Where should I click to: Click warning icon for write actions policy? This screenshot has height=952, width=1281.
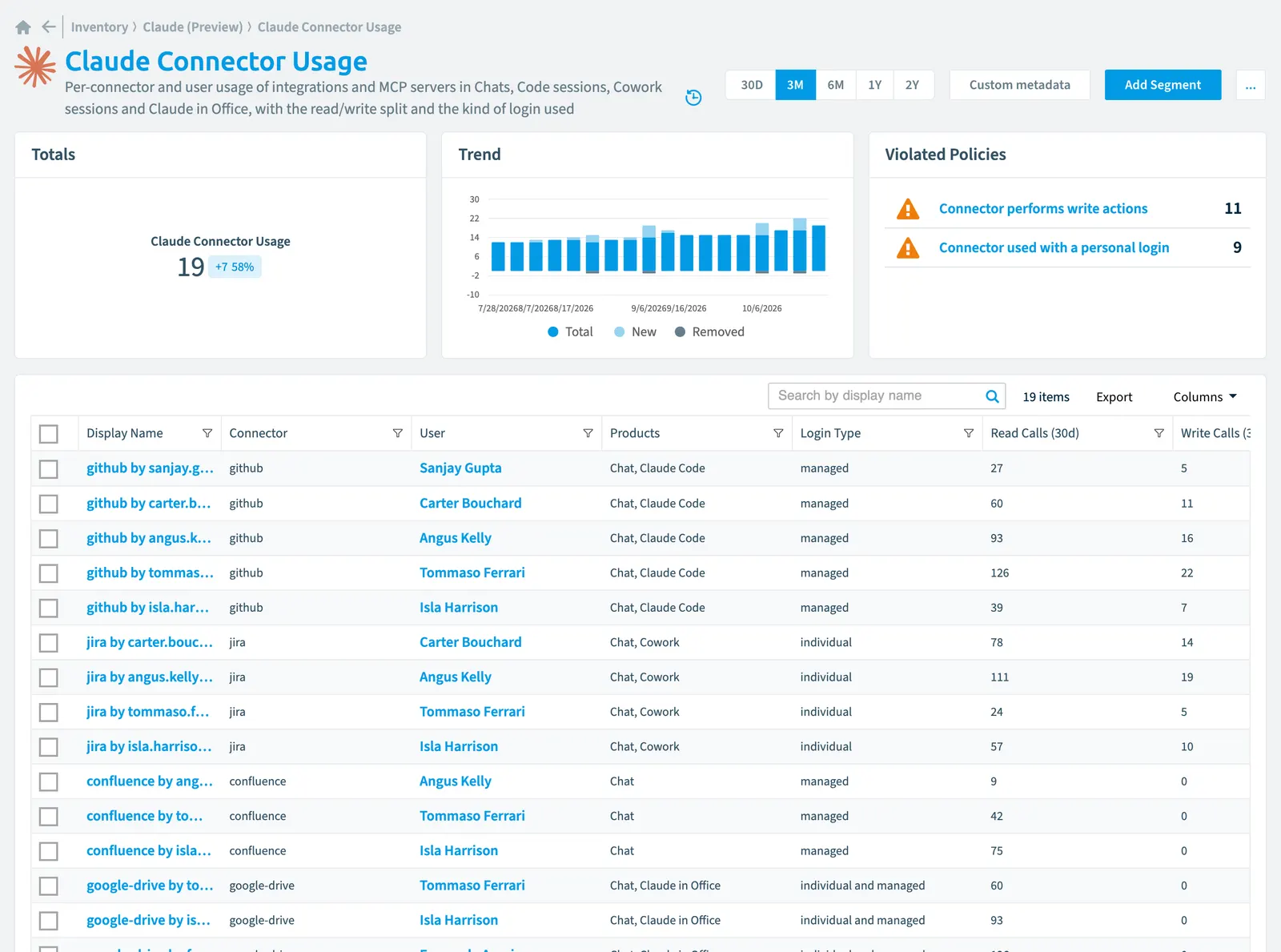pos(908,209)
